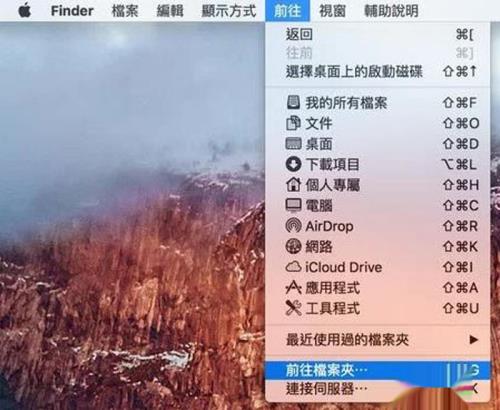Select 選擇桌面上的啟動磁碟 menu item

pos(378,72)
